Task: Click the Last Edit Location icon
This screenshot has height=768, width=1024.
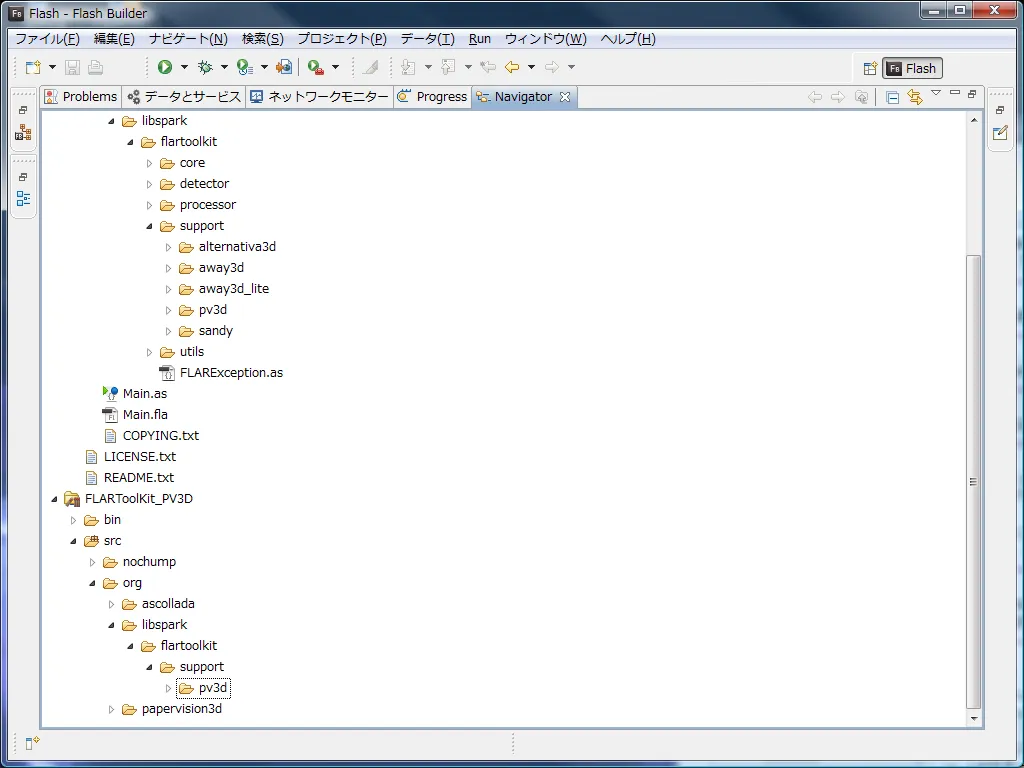Action: click(488, 67)
